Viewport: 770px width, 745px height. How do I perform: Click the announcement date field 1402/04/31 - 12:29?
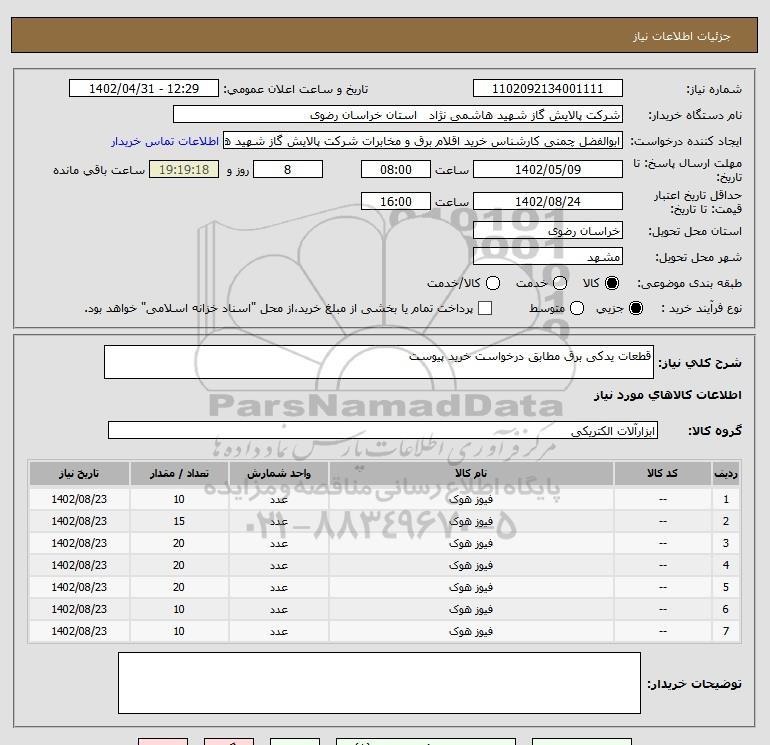[144, 88]
